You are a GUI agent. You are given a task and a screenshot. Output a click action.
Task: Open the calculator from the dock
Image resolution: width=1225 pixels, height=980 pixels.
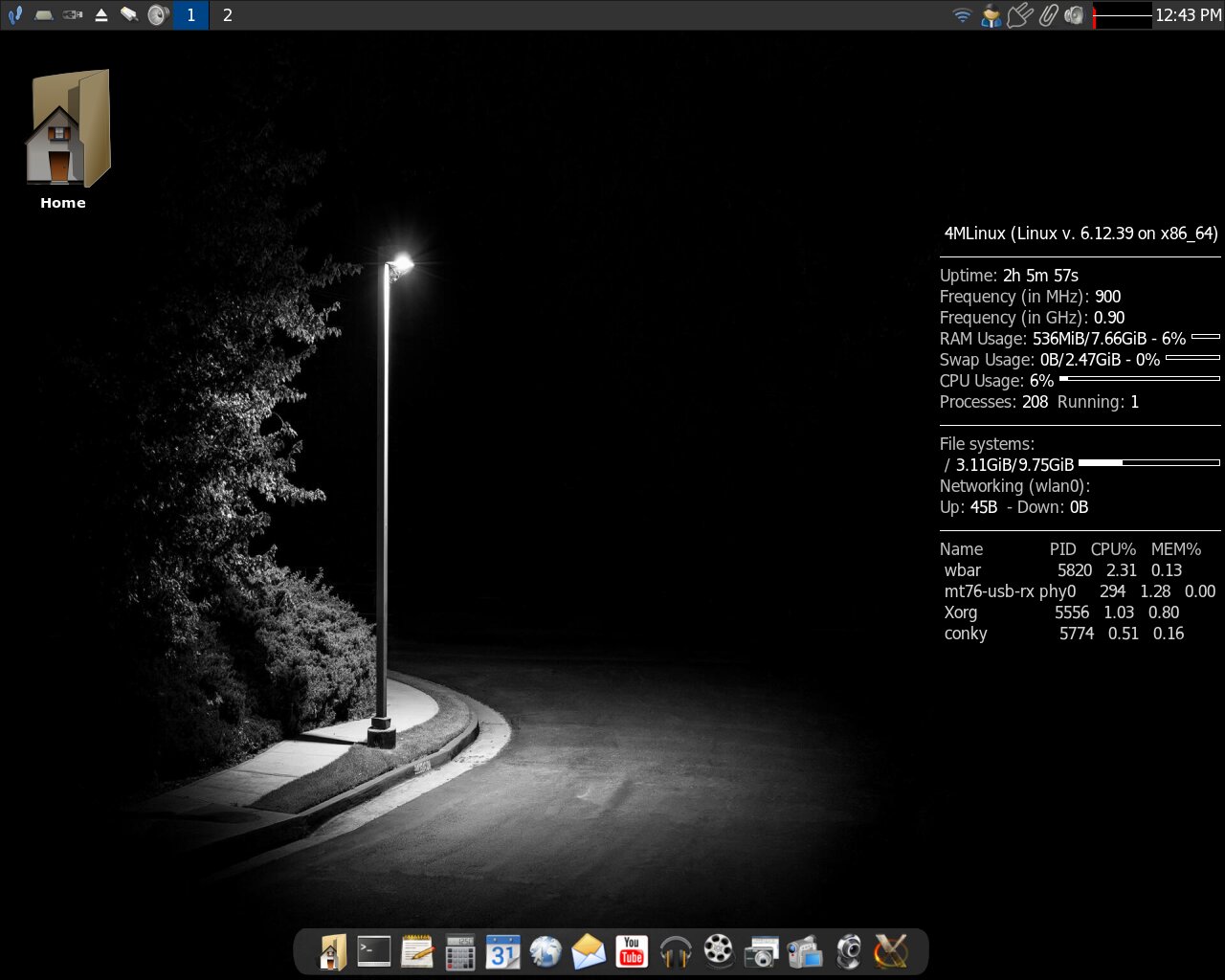(x=460, y=951)
